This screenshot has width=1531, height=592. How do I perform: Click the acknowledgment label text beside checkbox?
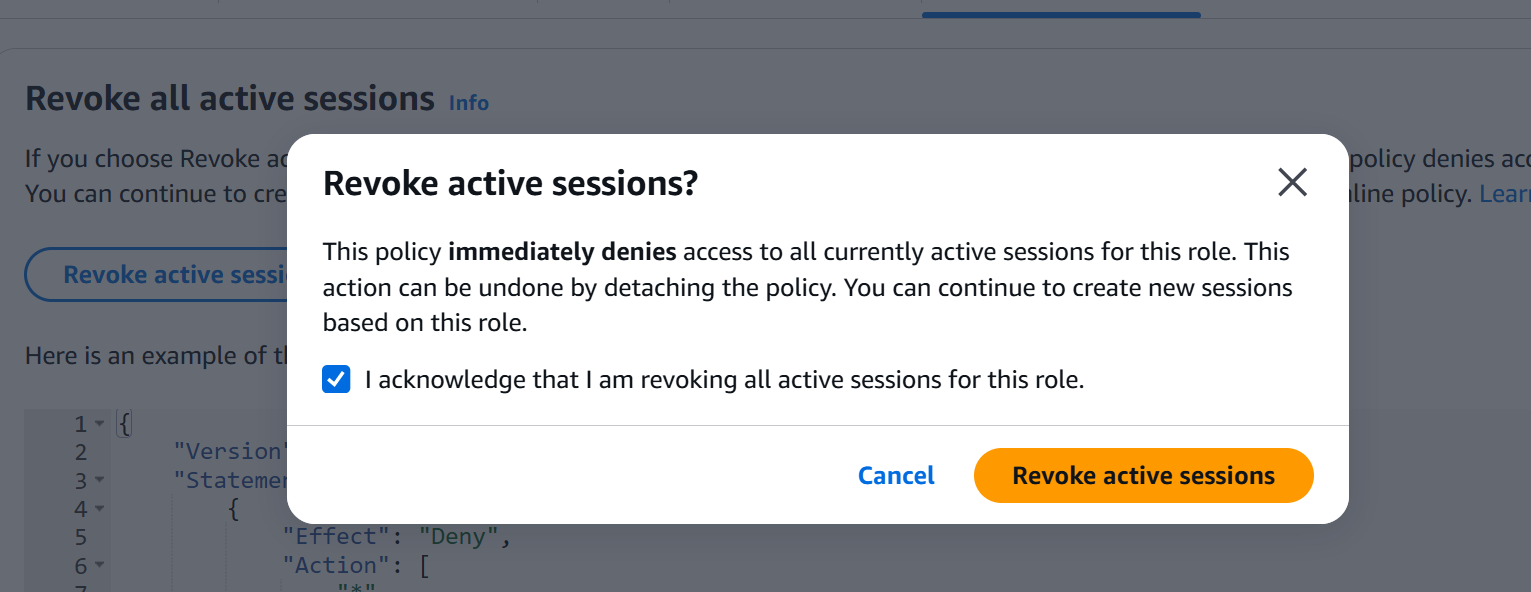pos(725,380)
